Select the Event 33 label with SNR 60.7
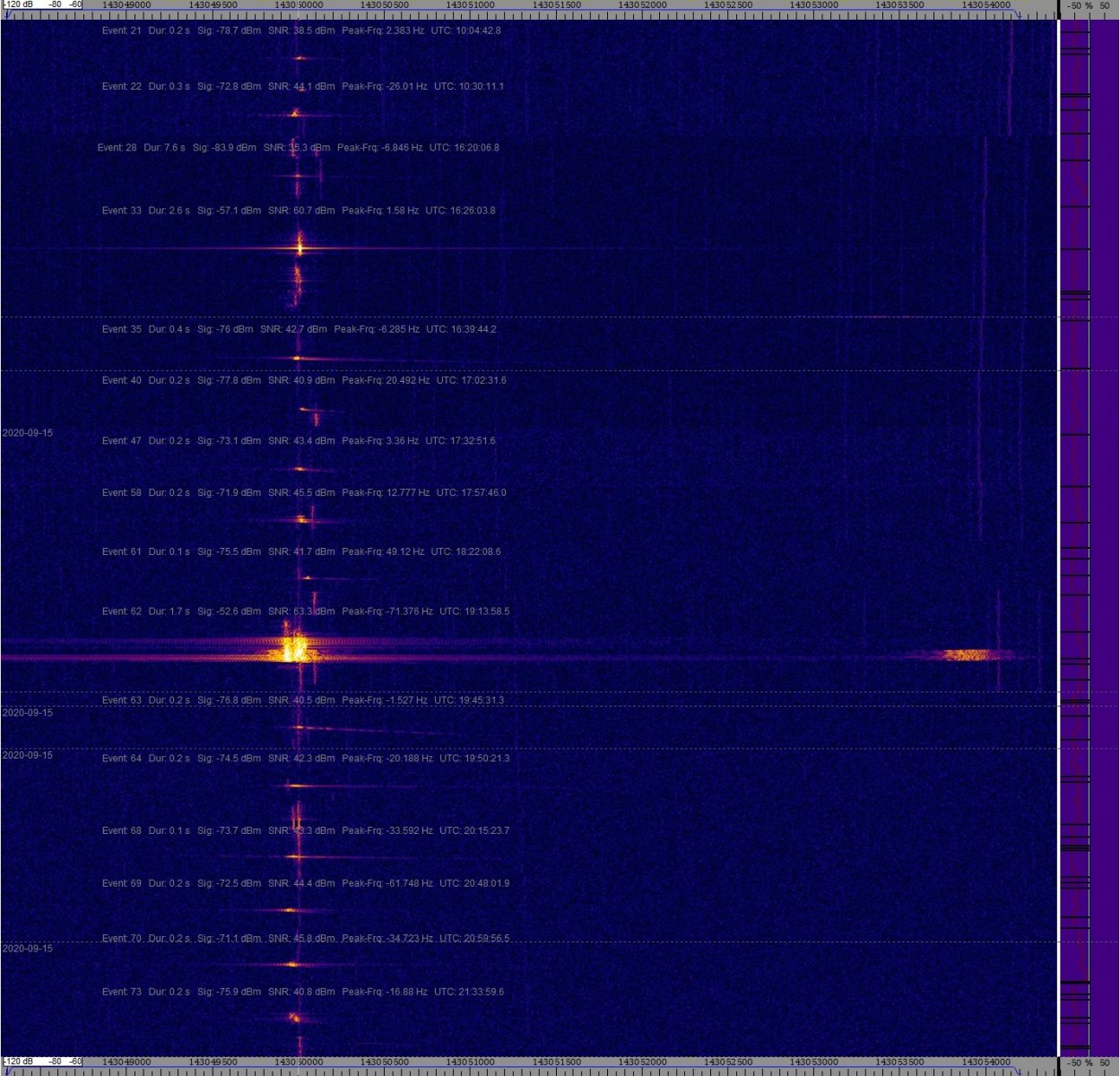Viewport: 1120px width, 1076px height. click(299, 211)
